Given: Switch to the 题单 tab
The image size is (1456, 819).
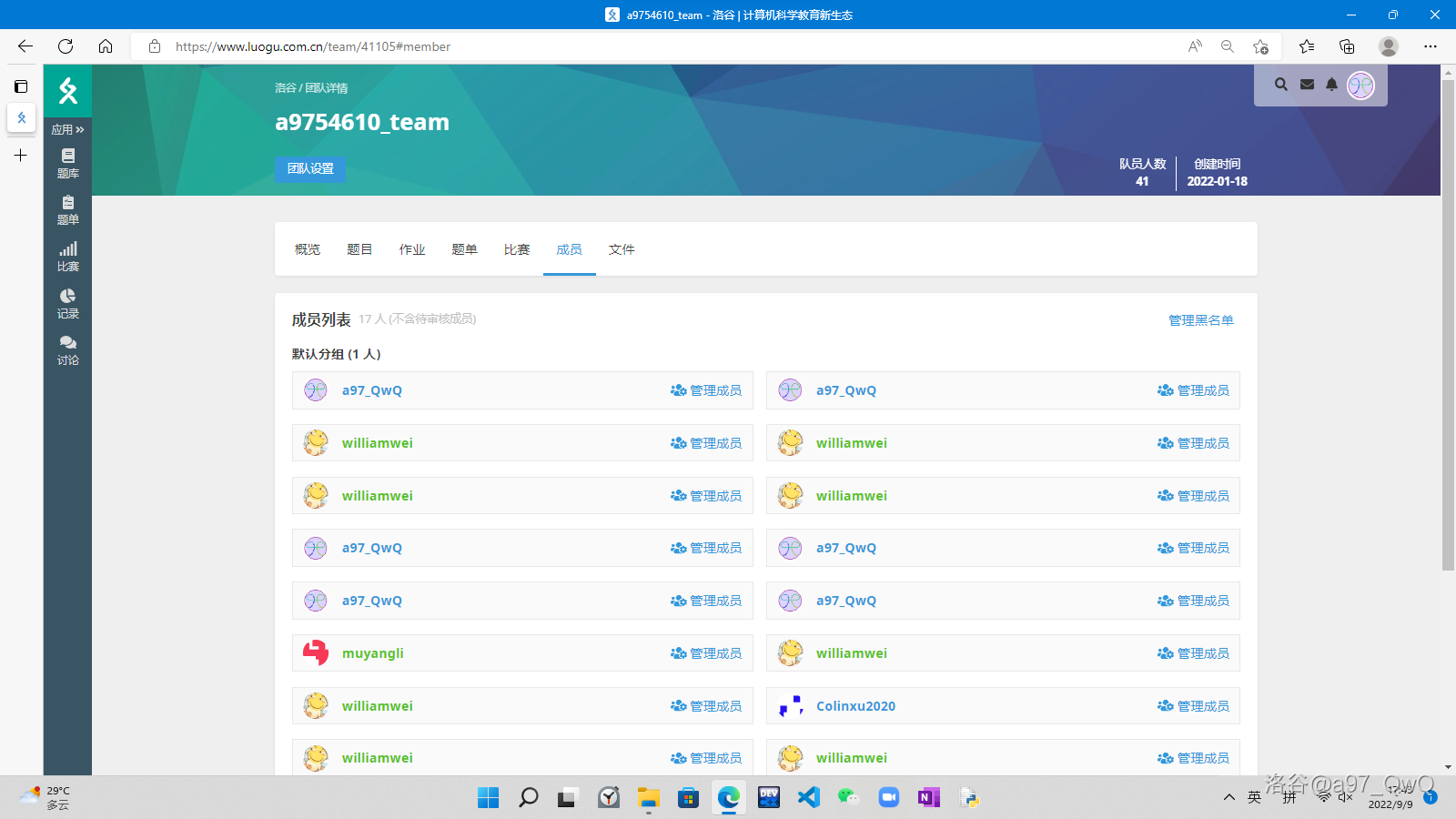Looking at the screenshot, I should pos(464,249).
